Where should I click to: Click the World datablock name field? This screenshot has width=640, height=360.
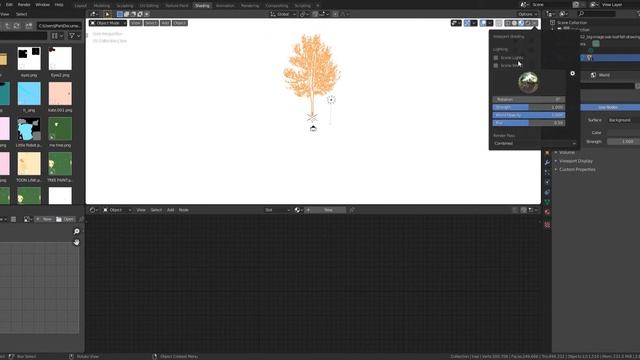pos(608,86)
